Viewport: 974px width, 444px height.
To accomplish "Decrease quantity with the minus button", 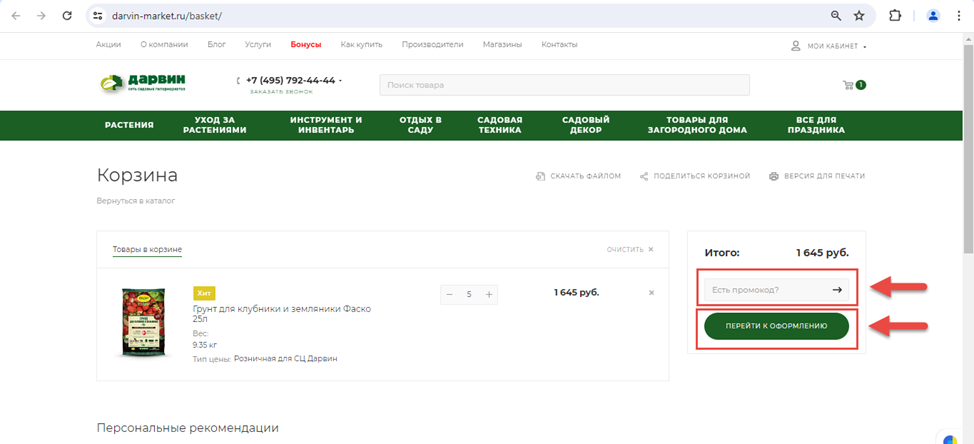I will (x=450, y=294).
